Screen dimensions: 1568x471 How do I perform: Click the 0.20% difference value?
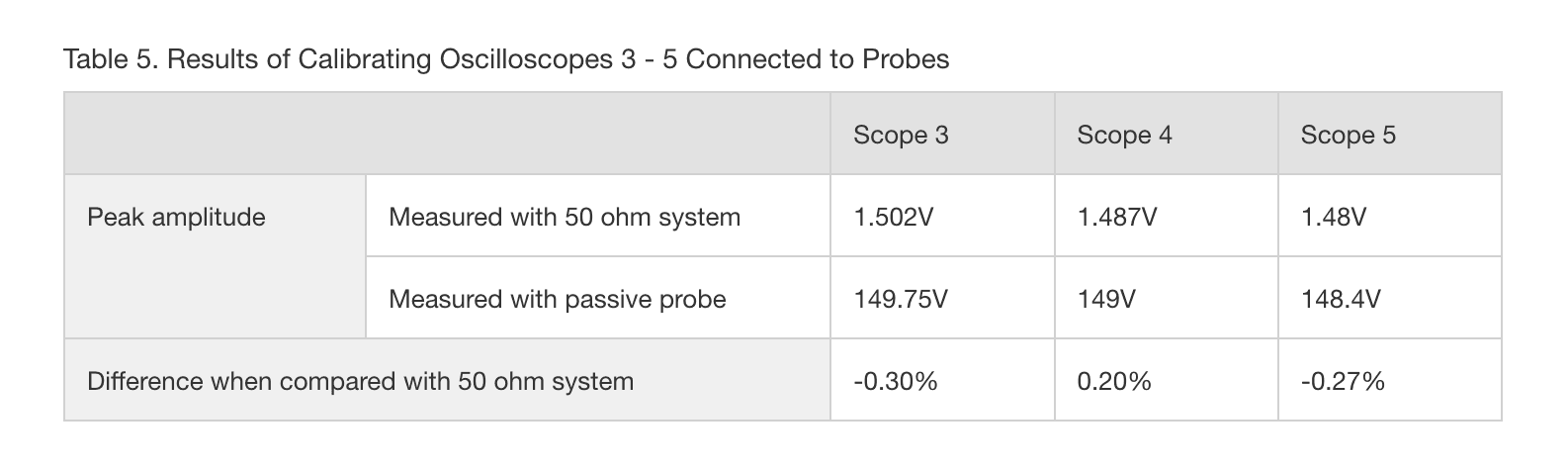point(1114,381)
